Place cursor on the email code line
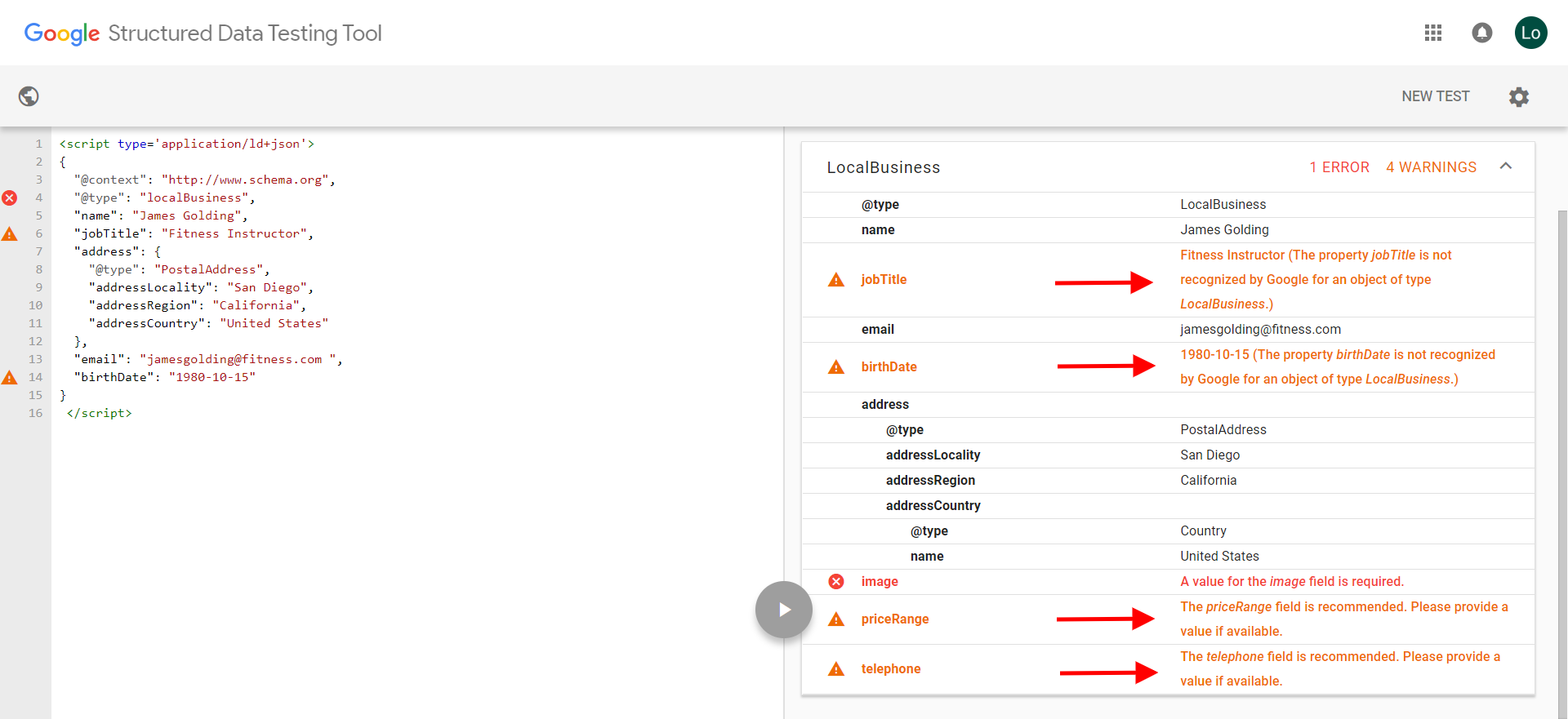This screenshot has height=719, width=1568. pyautogui.click(x=208, y=359)
